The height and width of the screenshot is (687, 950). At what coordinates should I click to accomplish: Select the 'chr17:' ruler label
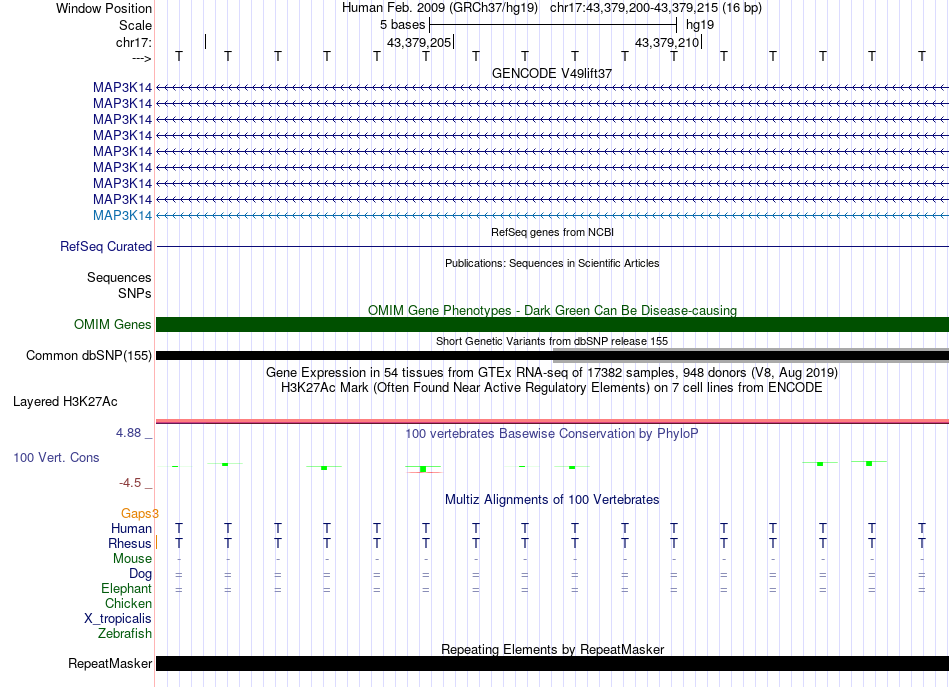coord(133,42)
